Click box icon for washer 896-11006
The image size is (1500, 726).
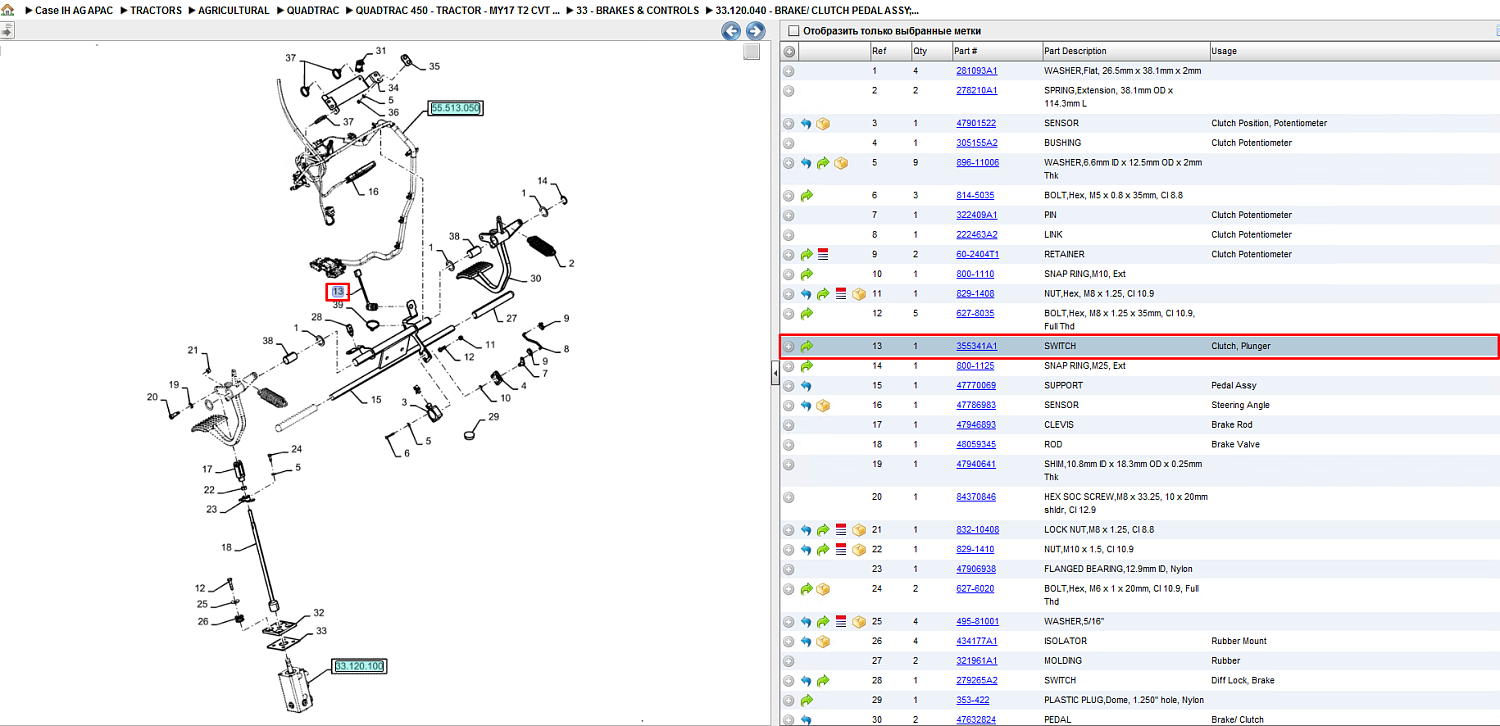coord(841,163)
